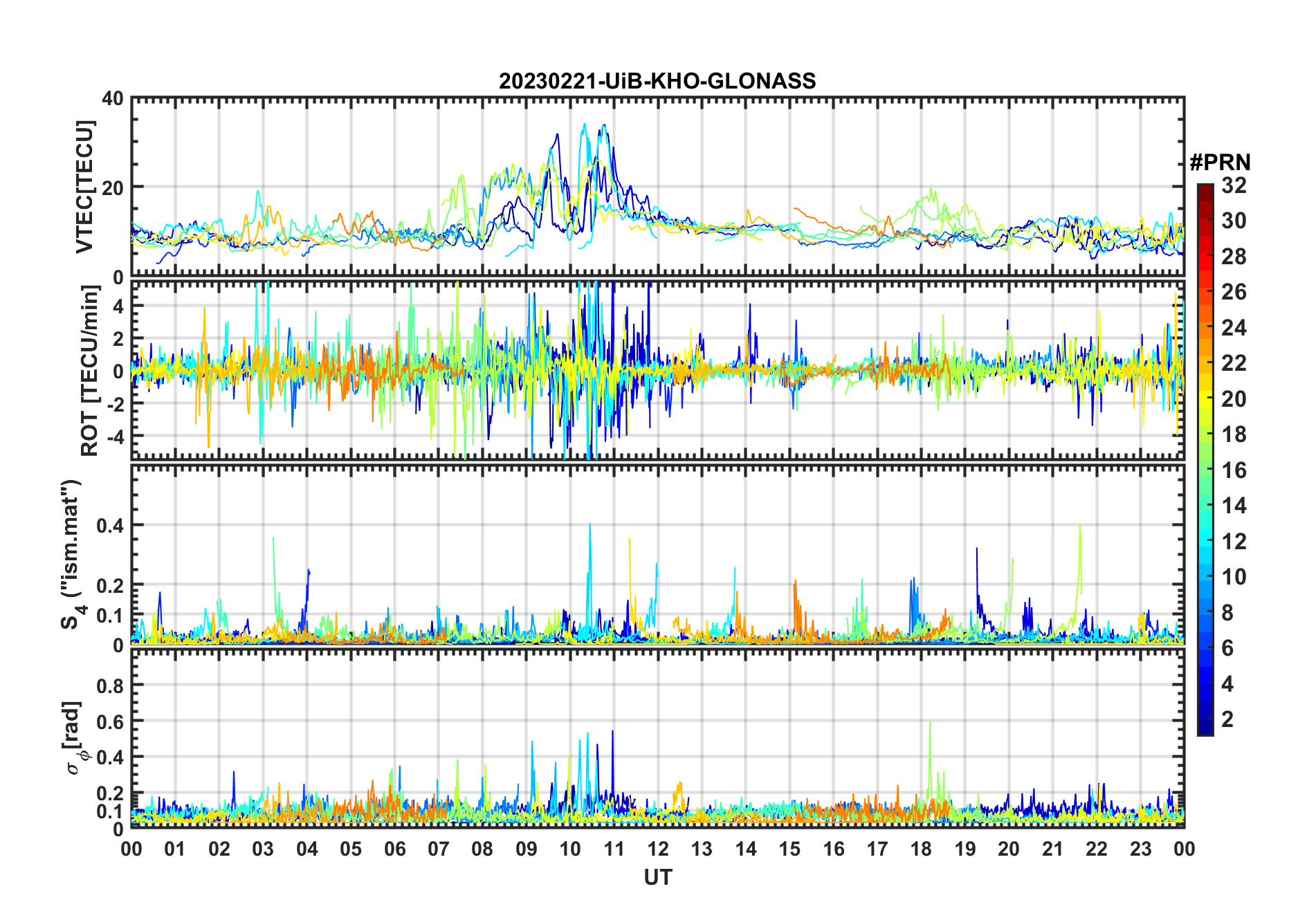Click hour 14 on the UT axis

[746, 849]
